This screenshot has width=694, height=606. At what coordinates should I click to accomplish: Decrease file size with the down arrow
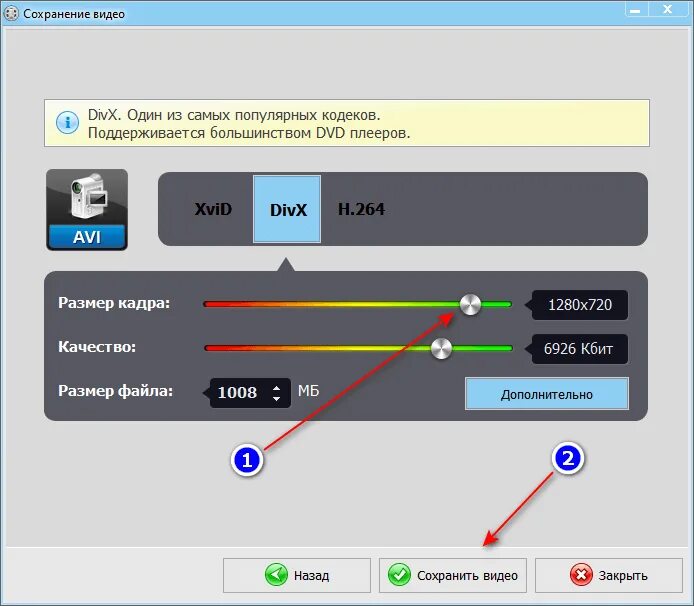click(277, 398)
